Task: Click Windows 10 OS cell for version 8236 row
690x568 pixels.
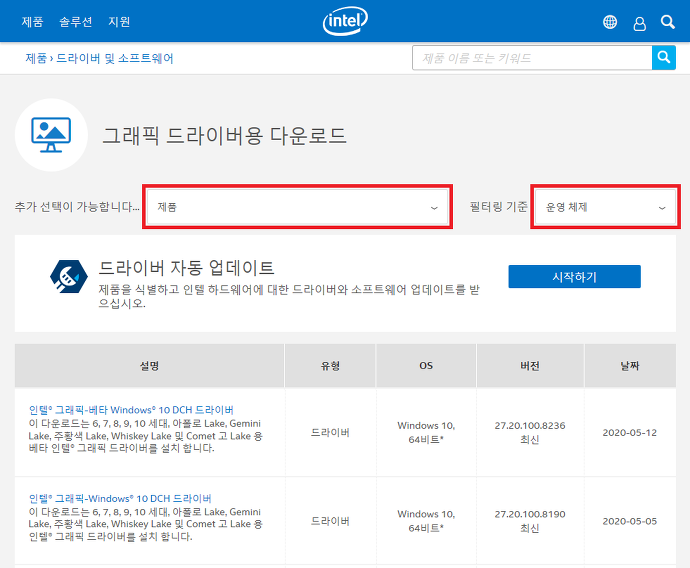Action: pyautogui.click(x=426, y=432)
